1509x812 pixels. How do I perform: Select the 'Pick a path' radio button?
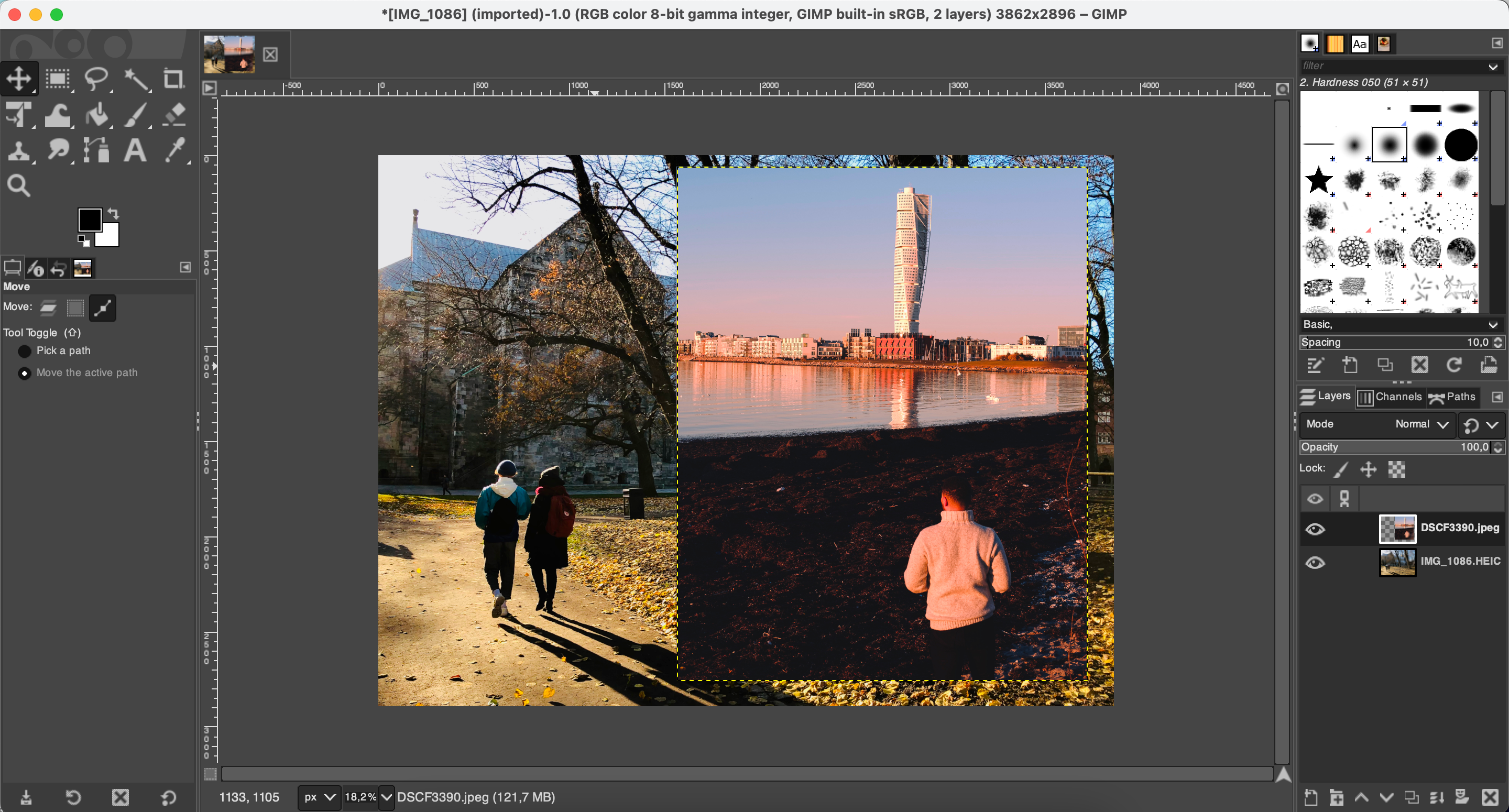(24, 351)
